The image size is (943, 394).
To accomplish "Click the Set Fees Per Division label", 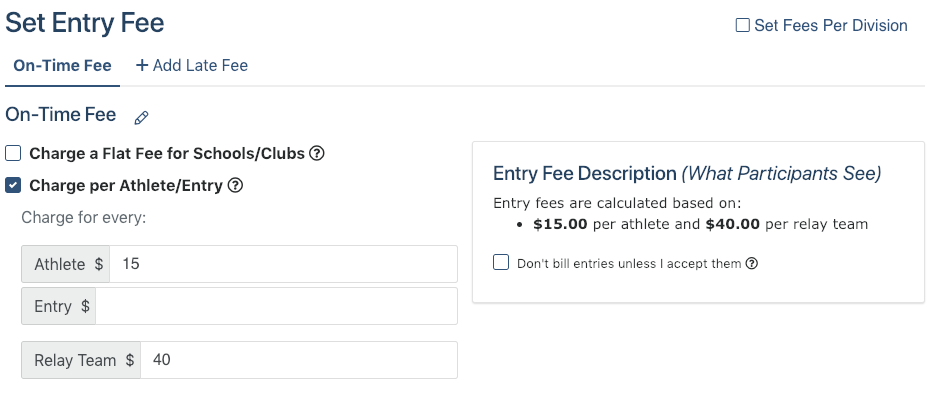I will [831, 25].
